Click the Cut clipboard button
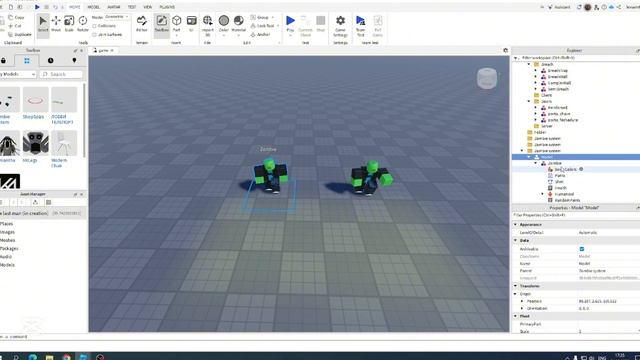The width and height of the screenshot is (640, 360). (x=15, y=26)
